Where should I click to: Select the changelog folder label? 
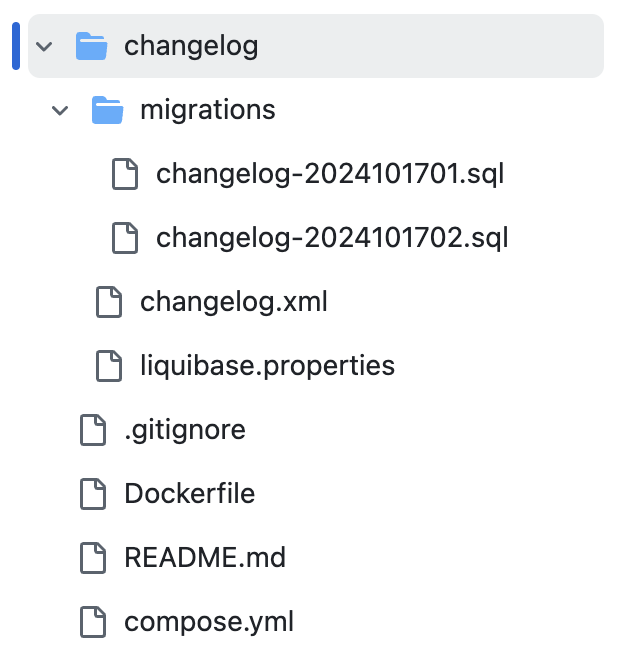(191, 46)
